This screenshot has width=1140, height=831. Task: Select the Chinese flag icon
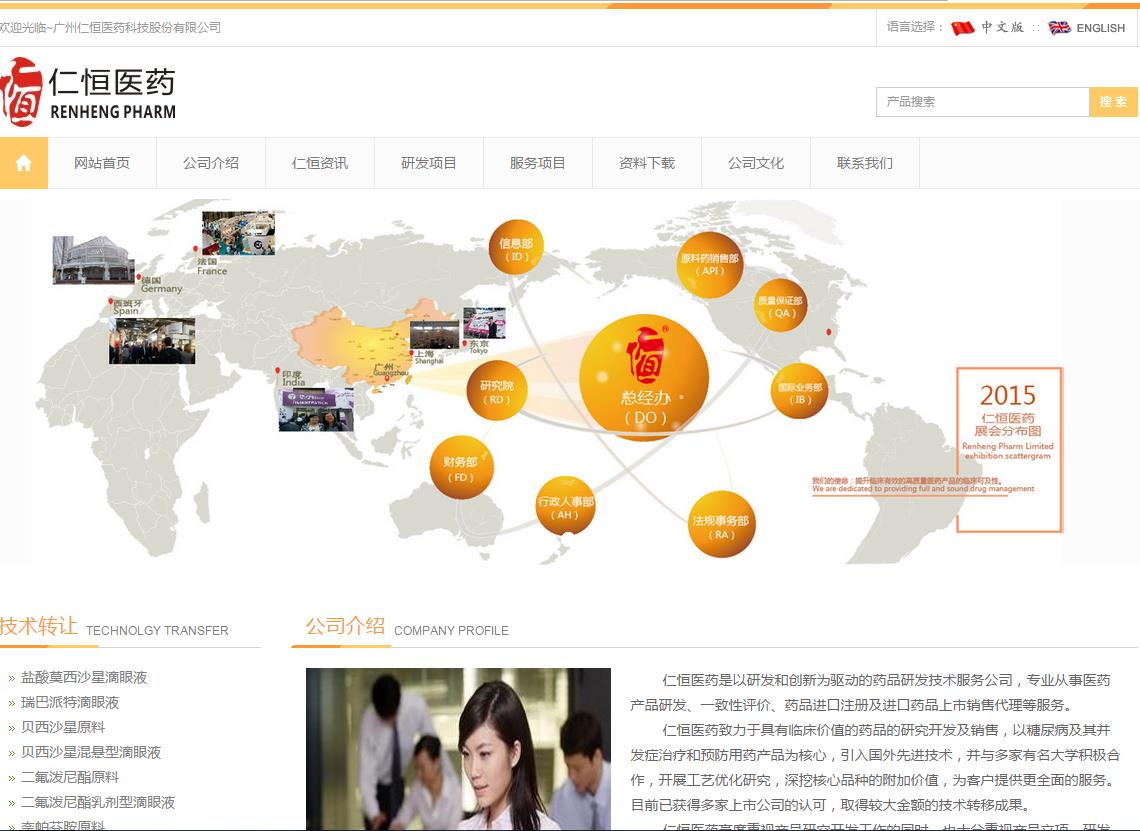[x=963, y=28]
